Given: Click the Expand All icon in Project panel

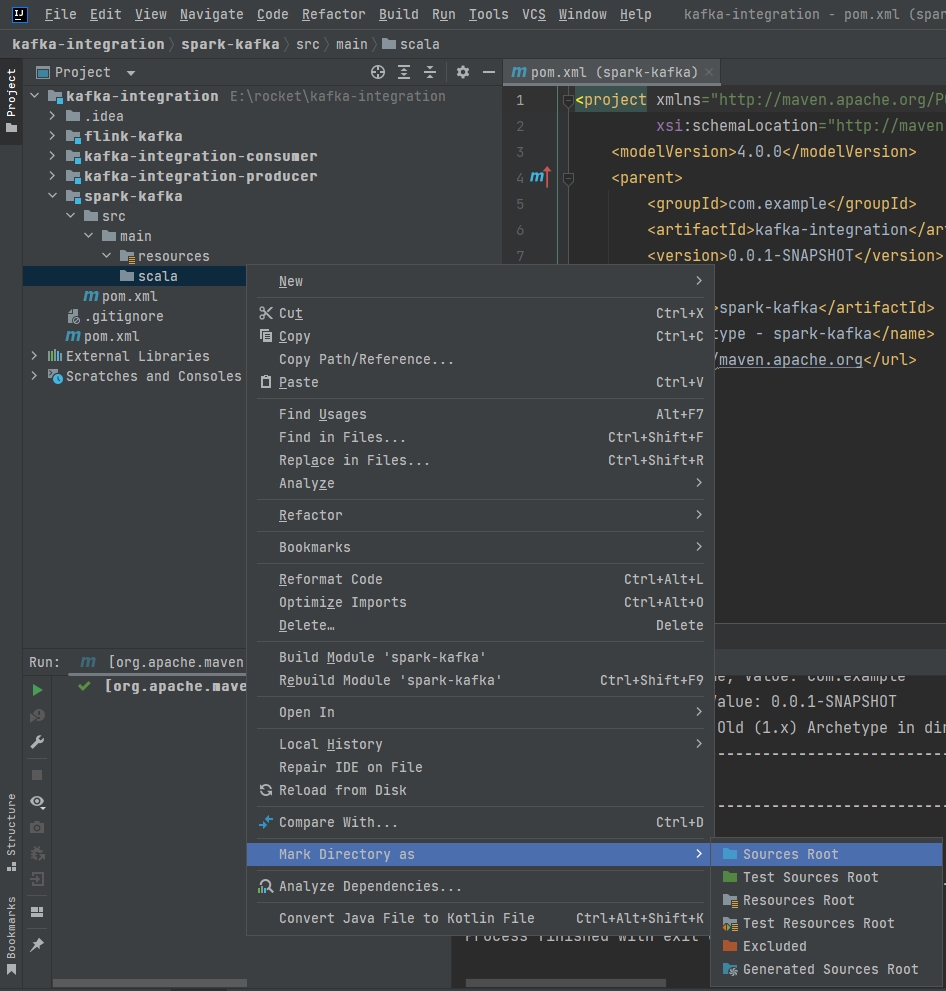Looking at the screenshot, I should click(404, 72).
